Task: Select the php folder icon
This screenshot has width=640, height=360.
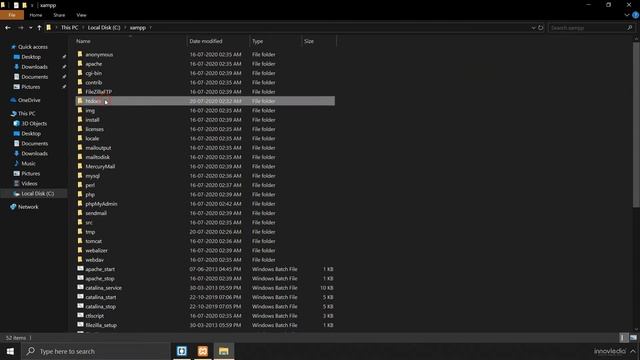Action: [80, 194]
